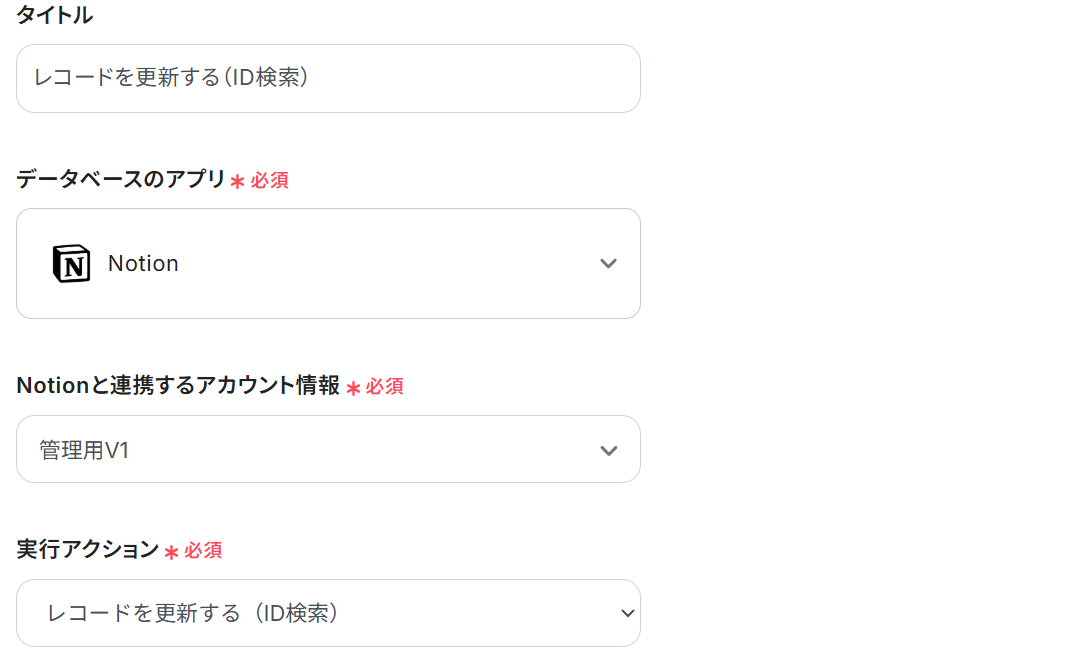The image size is (1085, 654).
Task: Expand the 管理用V1 account dropdown
Action: tap(328, 450)
